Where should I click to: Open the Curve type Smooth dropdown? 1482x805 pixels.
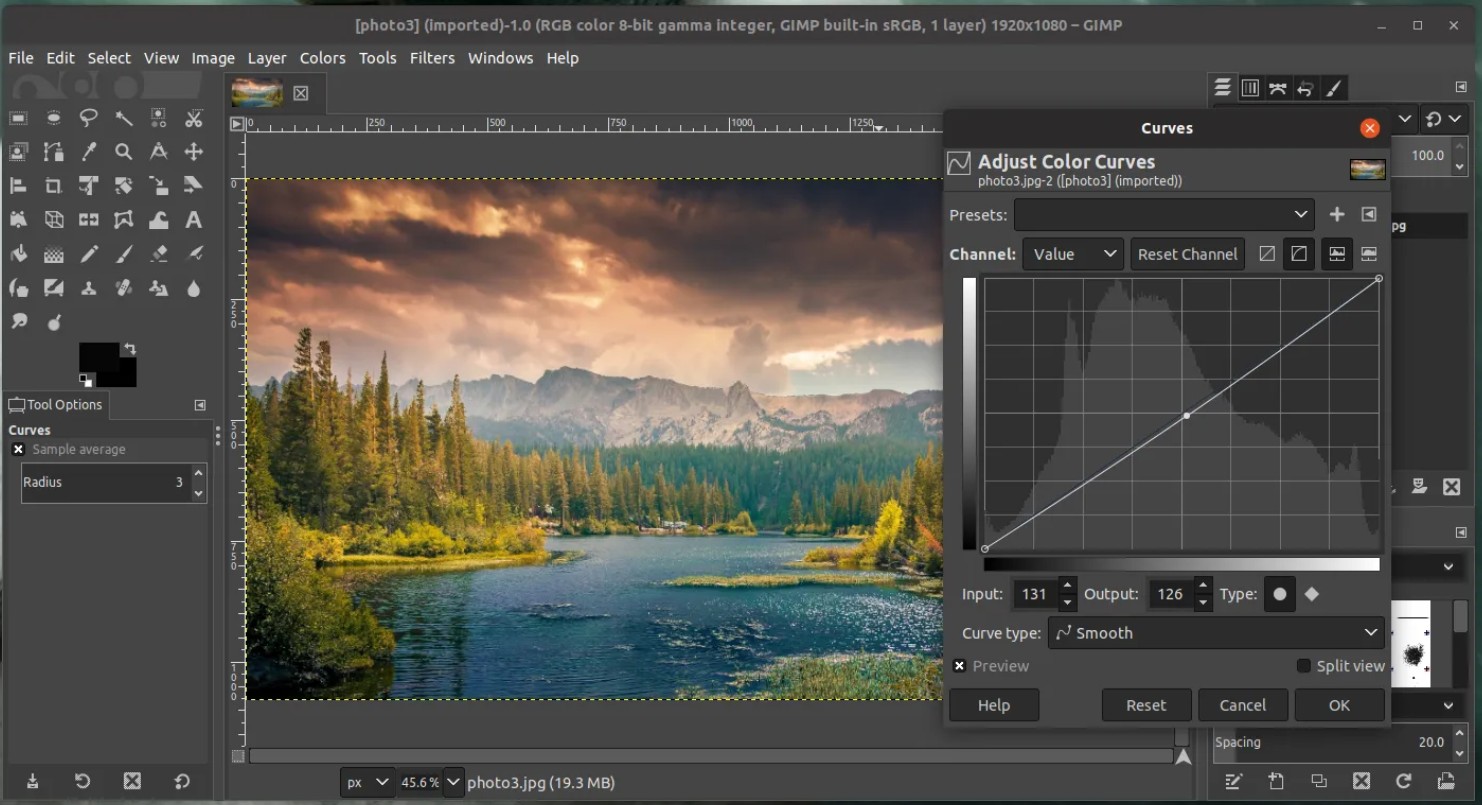[1216, 633]
